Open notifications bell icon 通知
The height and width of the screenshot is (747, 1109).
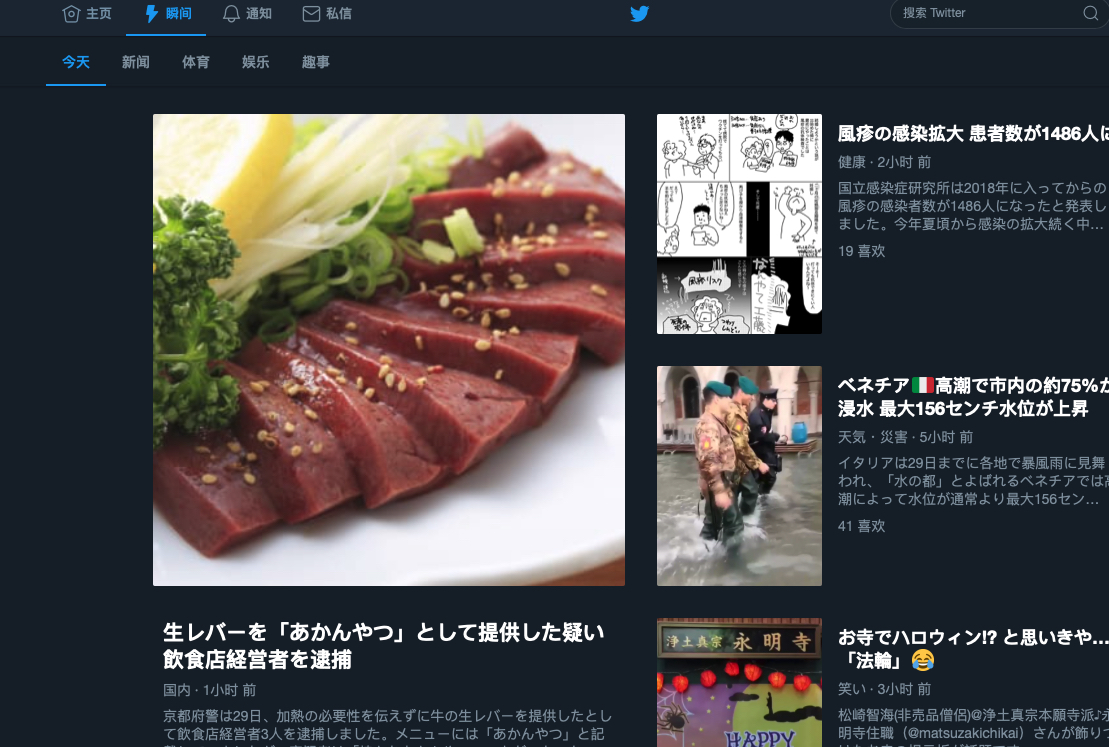pyautogui.click(x=231, y=13)
